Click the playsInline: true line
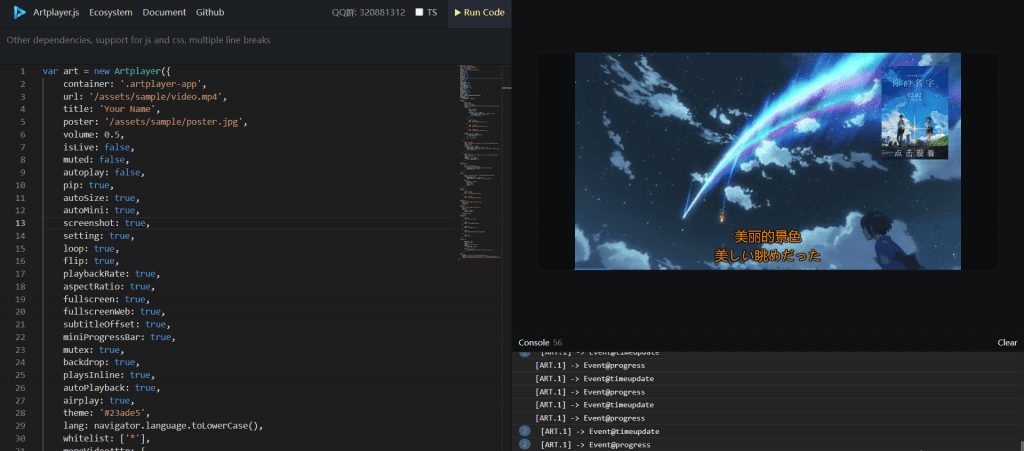Image resolution: width=1024 pixels, height=451 pixels. click(109, 375)
